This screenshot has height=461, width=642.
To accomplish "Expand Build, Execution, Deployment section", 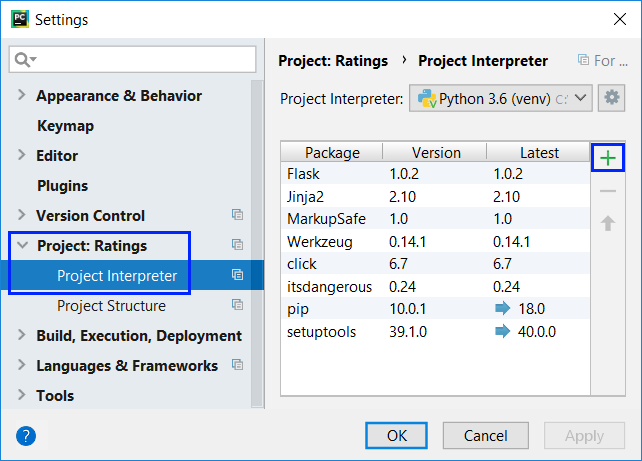I will 22,336.
